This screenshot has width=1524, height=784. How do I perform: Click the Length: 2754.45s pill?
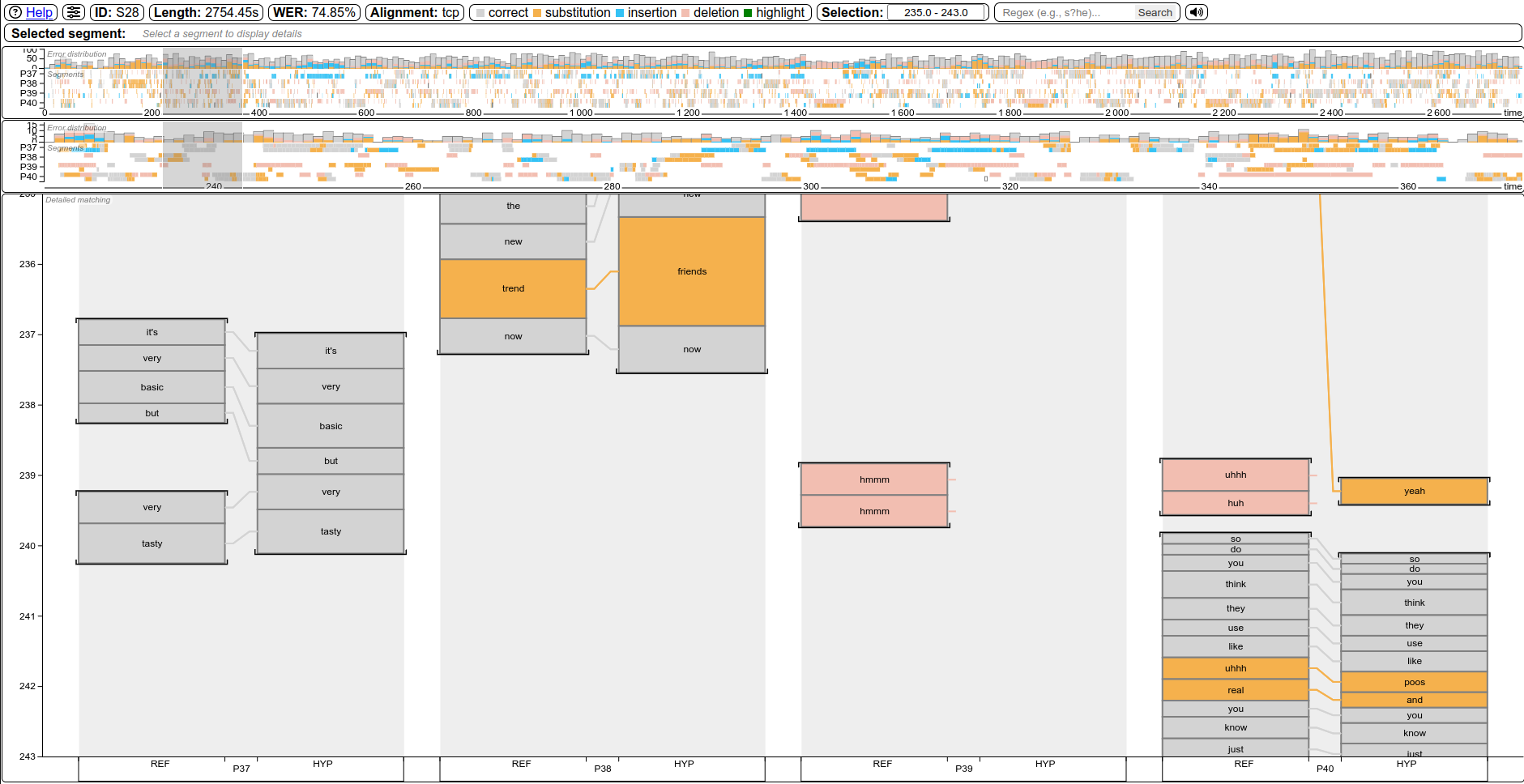coord(207,12)
